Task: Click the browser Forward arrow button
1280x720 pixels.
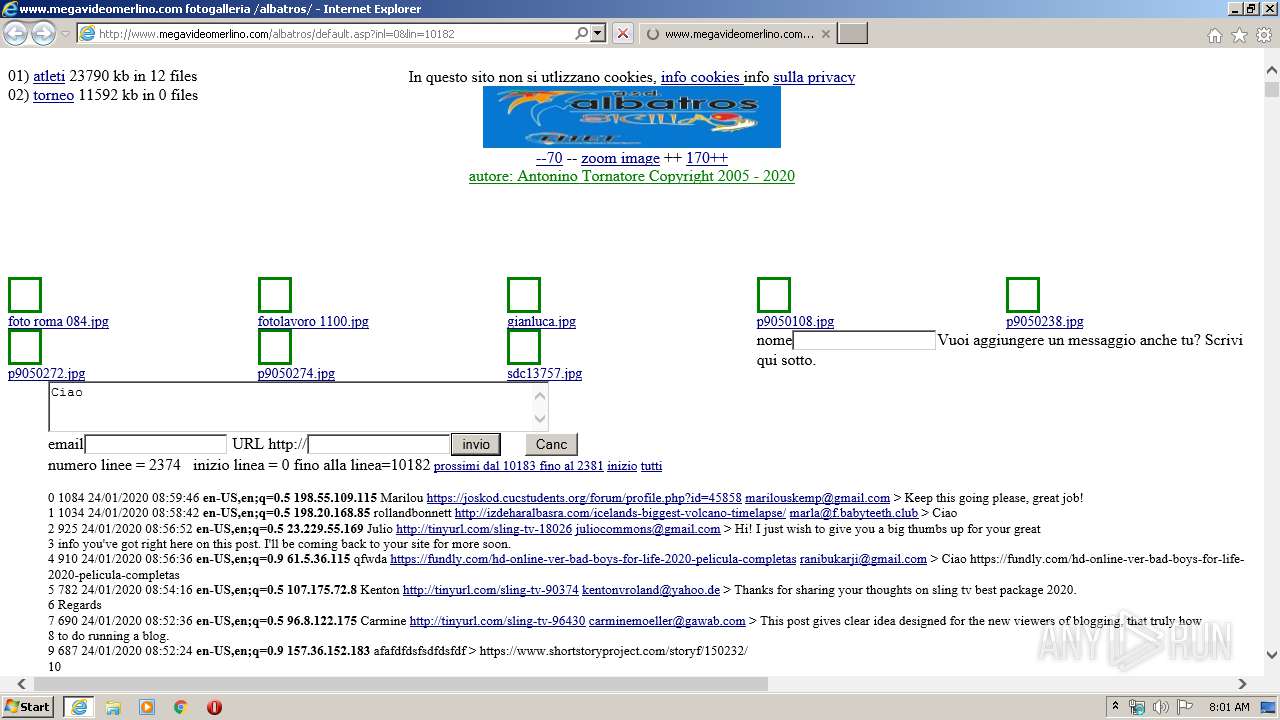Action: [43, 33]
